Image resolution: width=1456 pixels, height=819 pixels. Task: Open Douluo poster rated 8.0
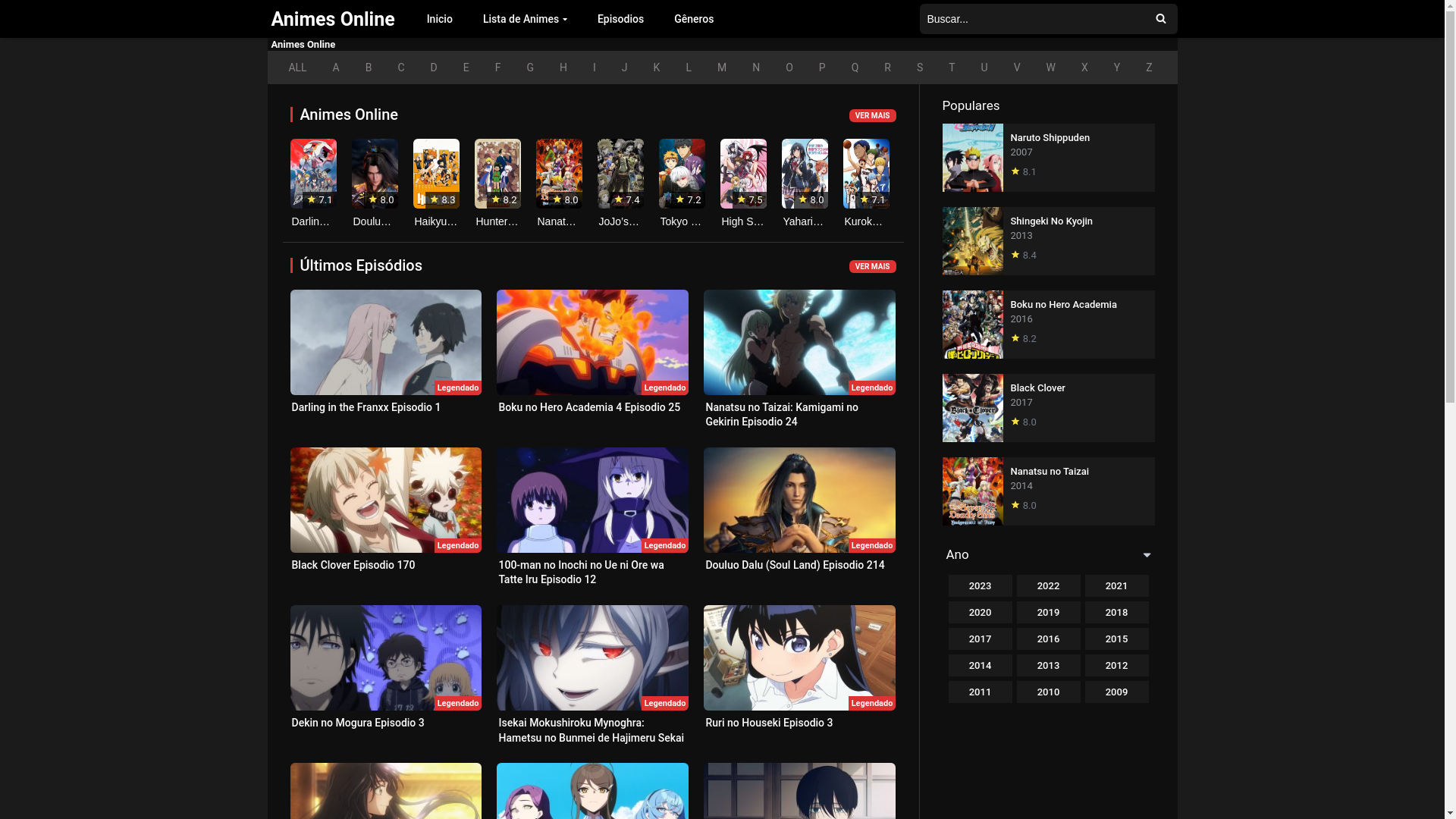click(x=375, y=174)
